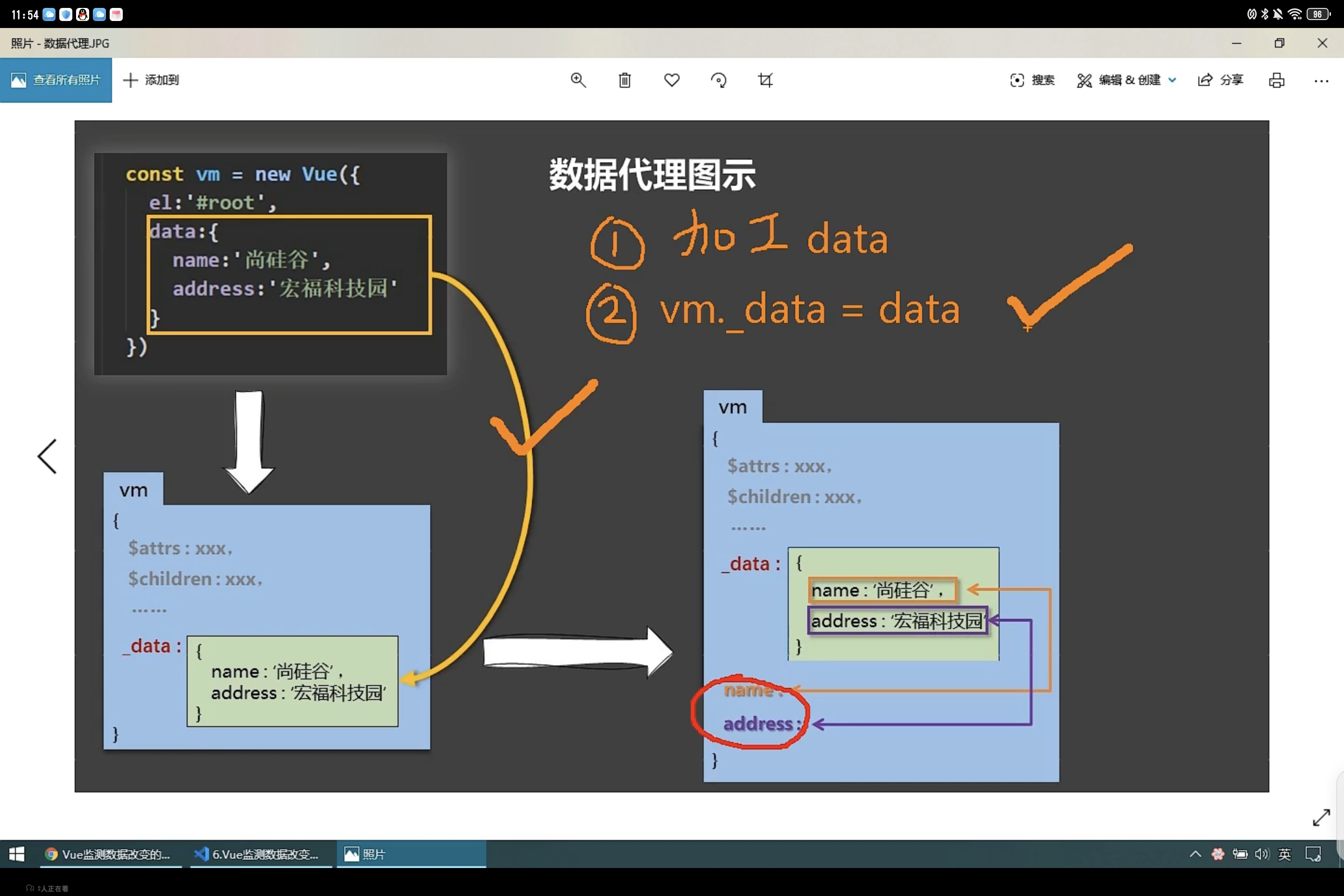Image resolution: width=1344 pixels, height=896 pixels.
Task: Open the crop tool
Action: tap(766, 80)
